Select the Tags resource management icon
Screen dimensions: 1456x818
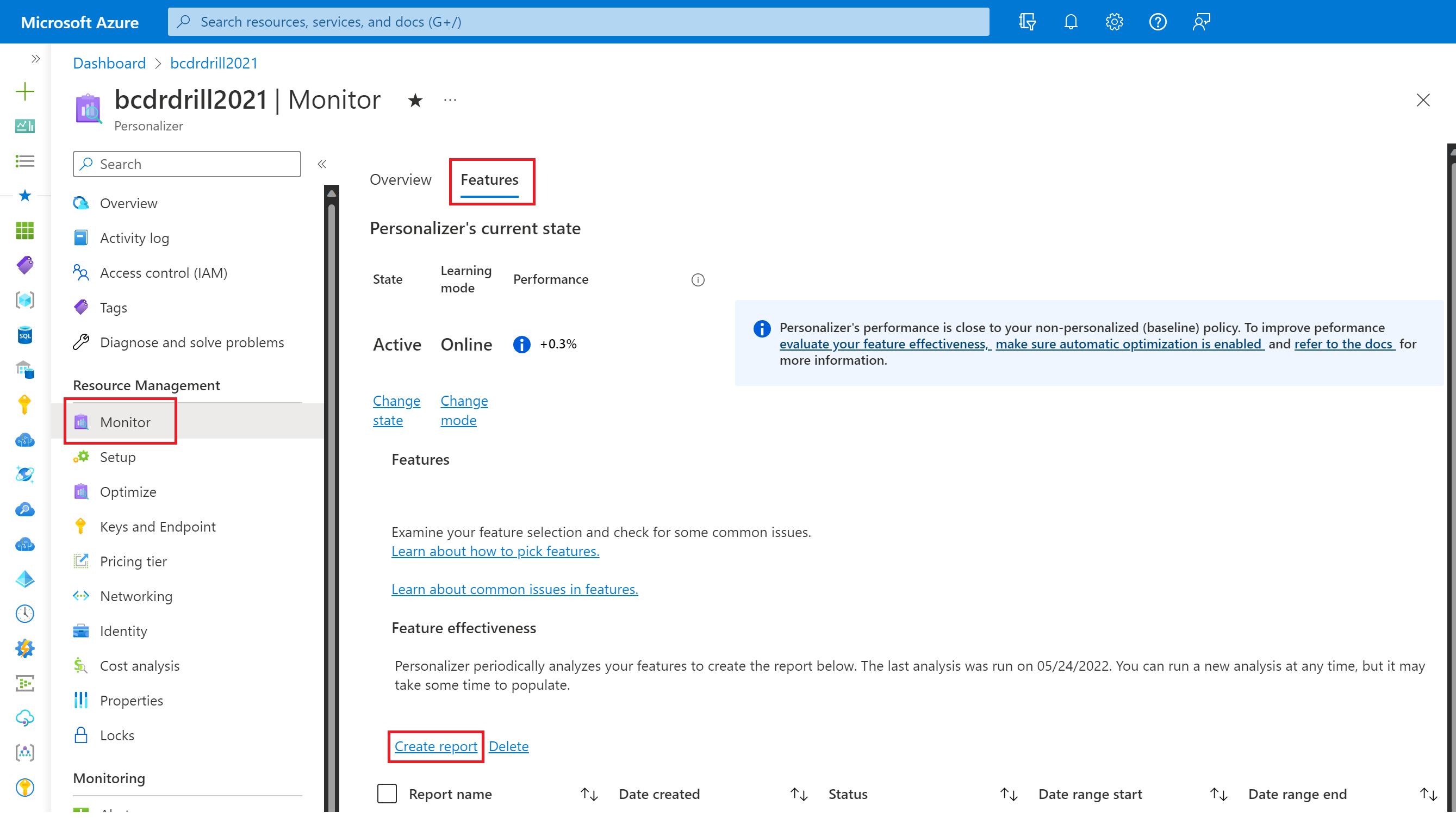[x=82, y=307]
